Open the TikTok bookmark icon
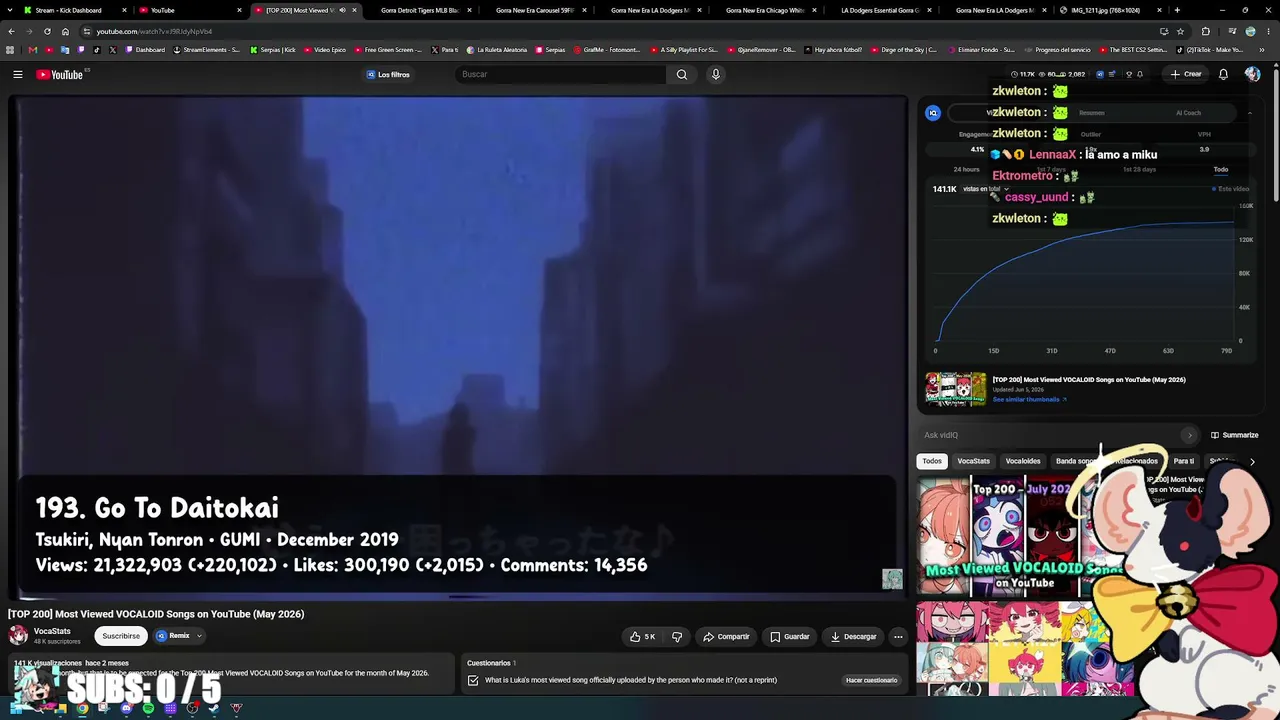 97,50
